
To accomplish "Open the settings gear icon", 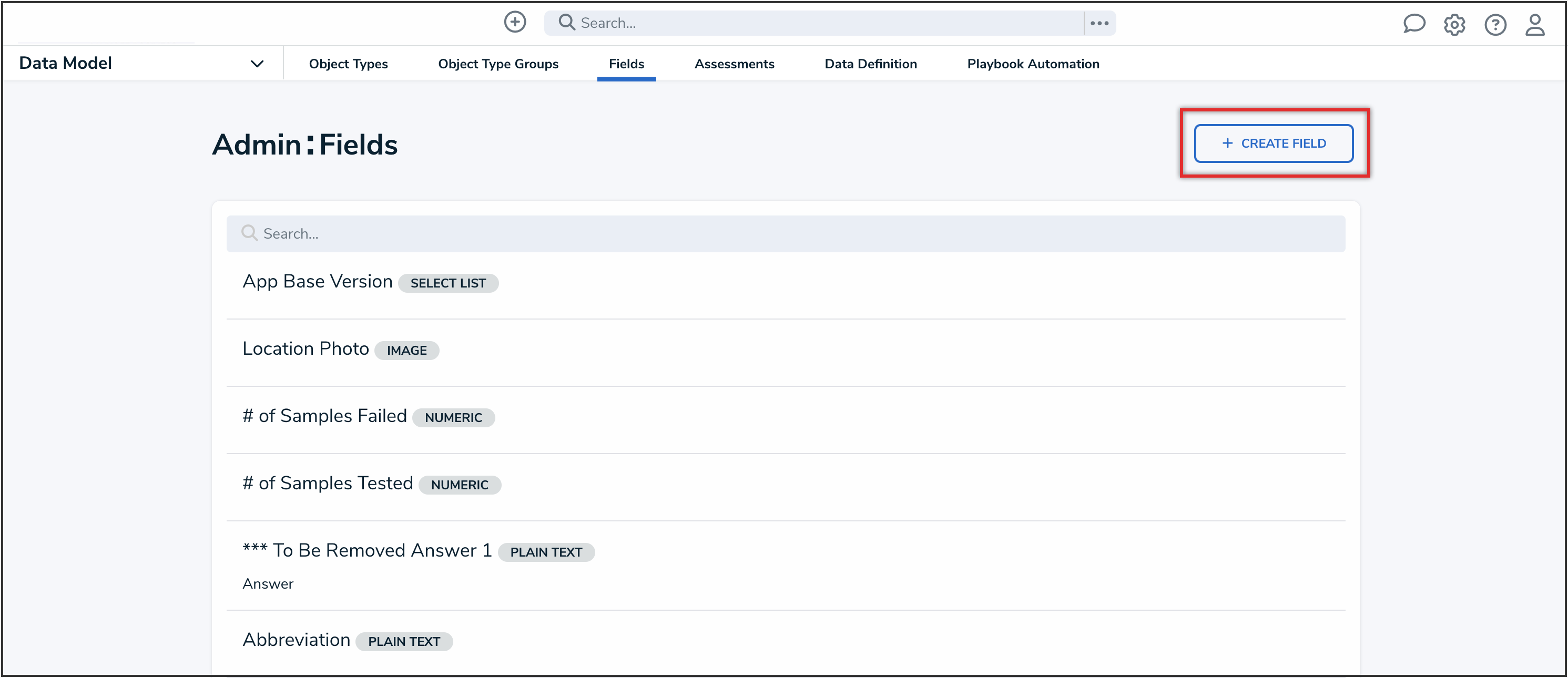I will (x=1455, y=24).
